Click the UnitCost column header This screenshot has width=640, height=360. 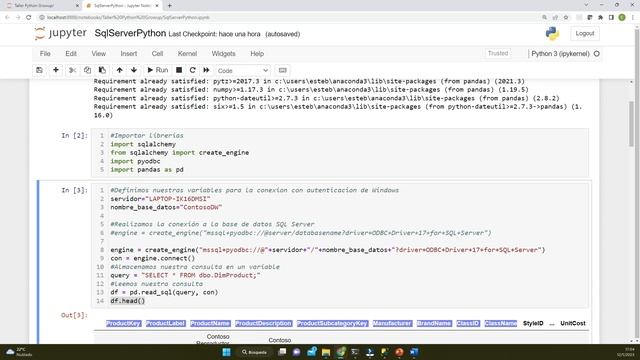573,323
